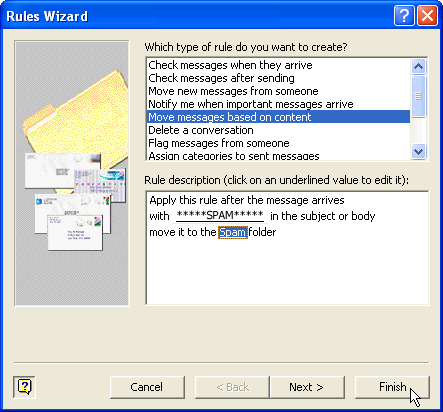443x412 pixels.
Task: Click the Finish button
Action: (x=392, y=387)
